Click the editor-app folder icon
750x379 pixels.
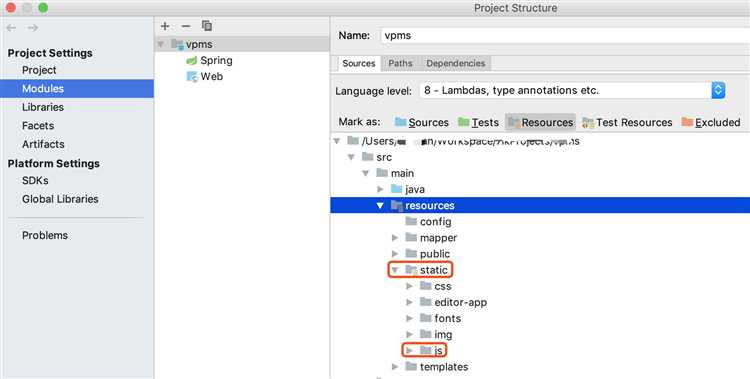pos(426,302)
